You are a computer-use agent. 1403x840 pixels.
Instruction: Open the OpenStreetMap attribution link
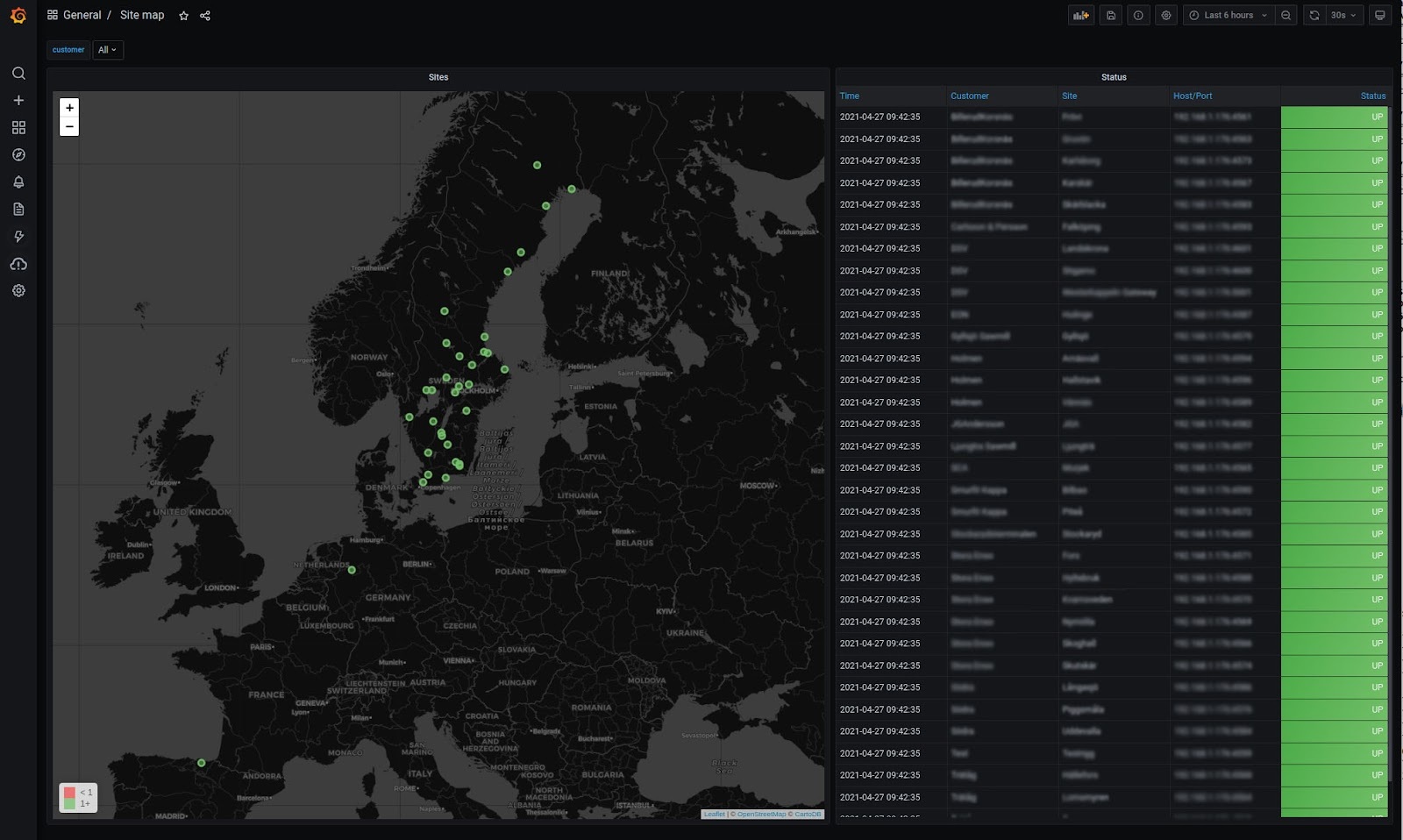click(760, 815)
